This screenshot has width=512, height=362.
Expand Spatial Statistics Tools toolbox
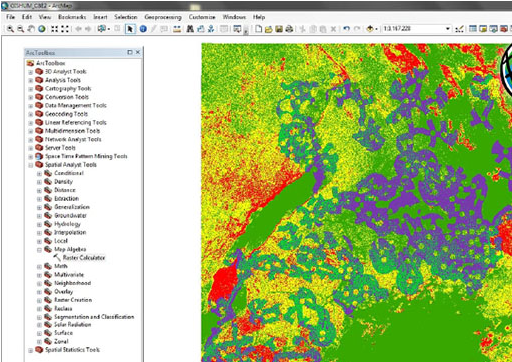pyautogui.click(x=31, y=350)
